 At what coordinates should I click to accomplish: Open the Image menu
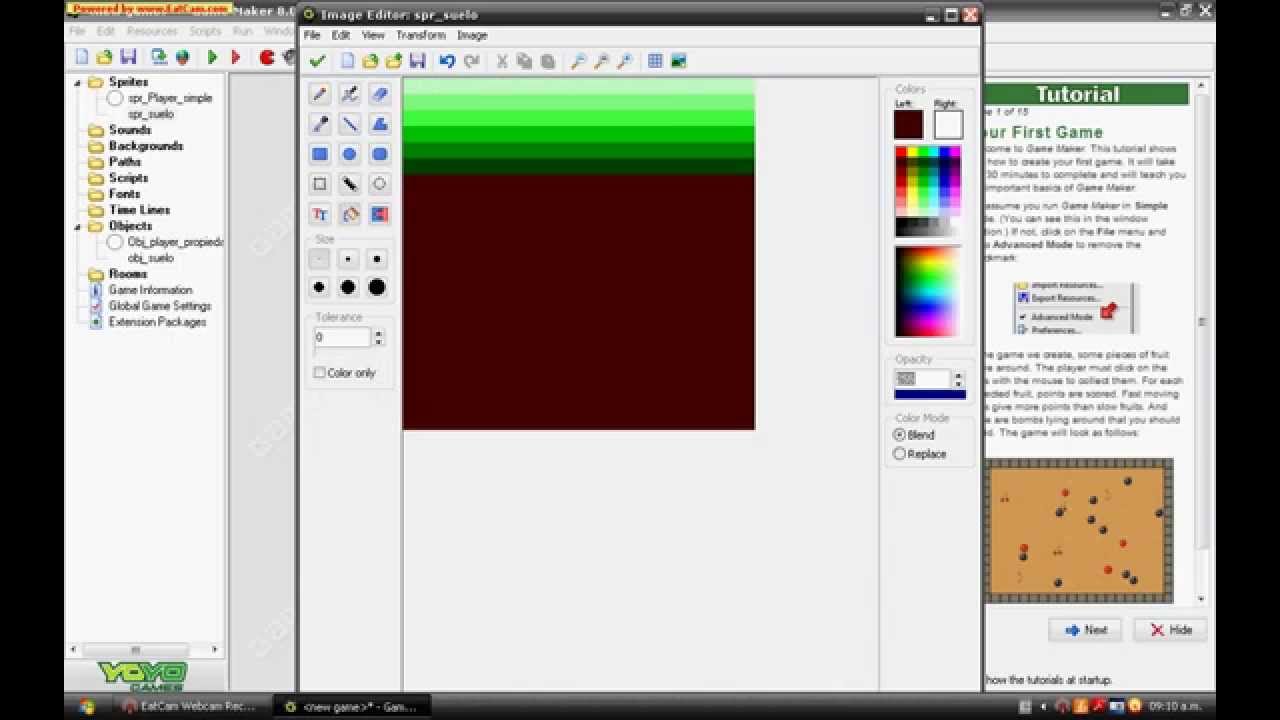tap(472, 35)
